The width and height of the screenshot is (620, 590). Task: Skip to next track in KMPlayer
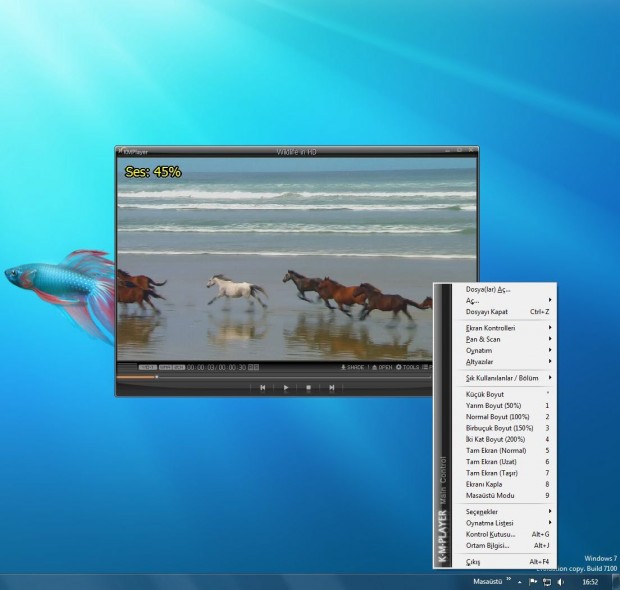click(x=331, y=388)
